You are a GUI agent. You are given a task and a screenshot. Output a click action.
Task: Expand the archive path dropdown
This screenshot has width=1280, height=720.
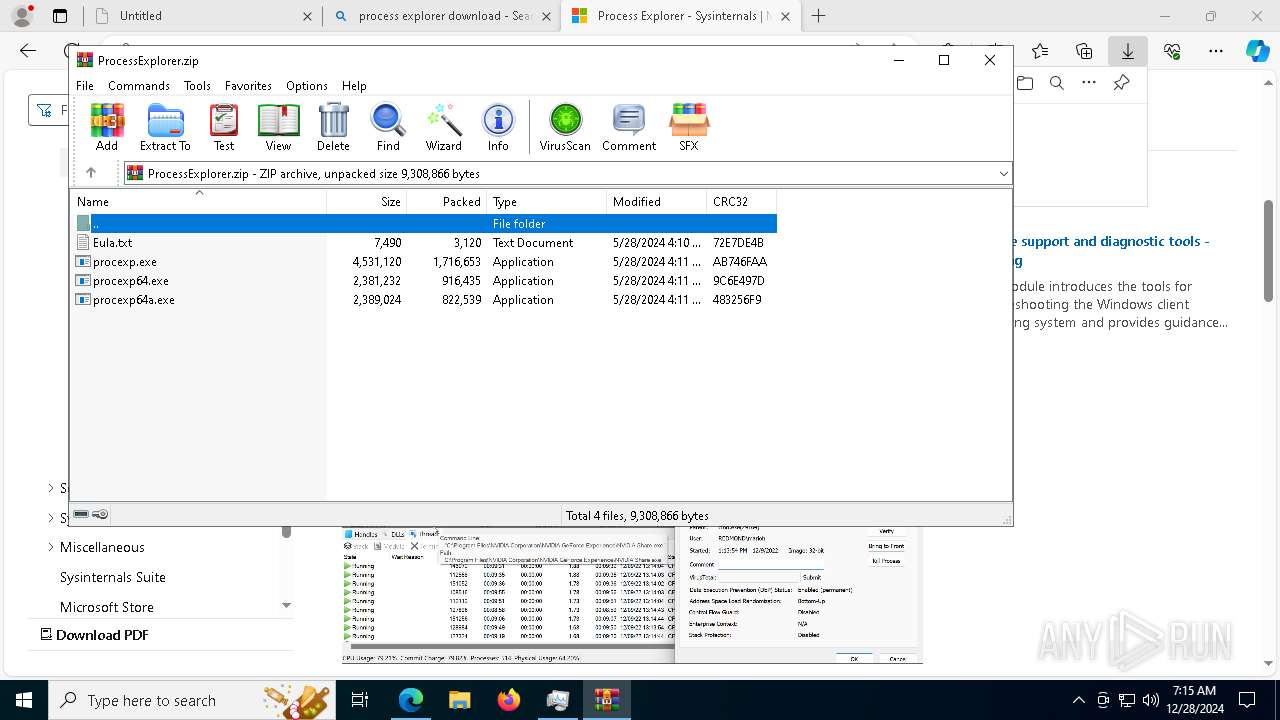(x=1003, y=174)
